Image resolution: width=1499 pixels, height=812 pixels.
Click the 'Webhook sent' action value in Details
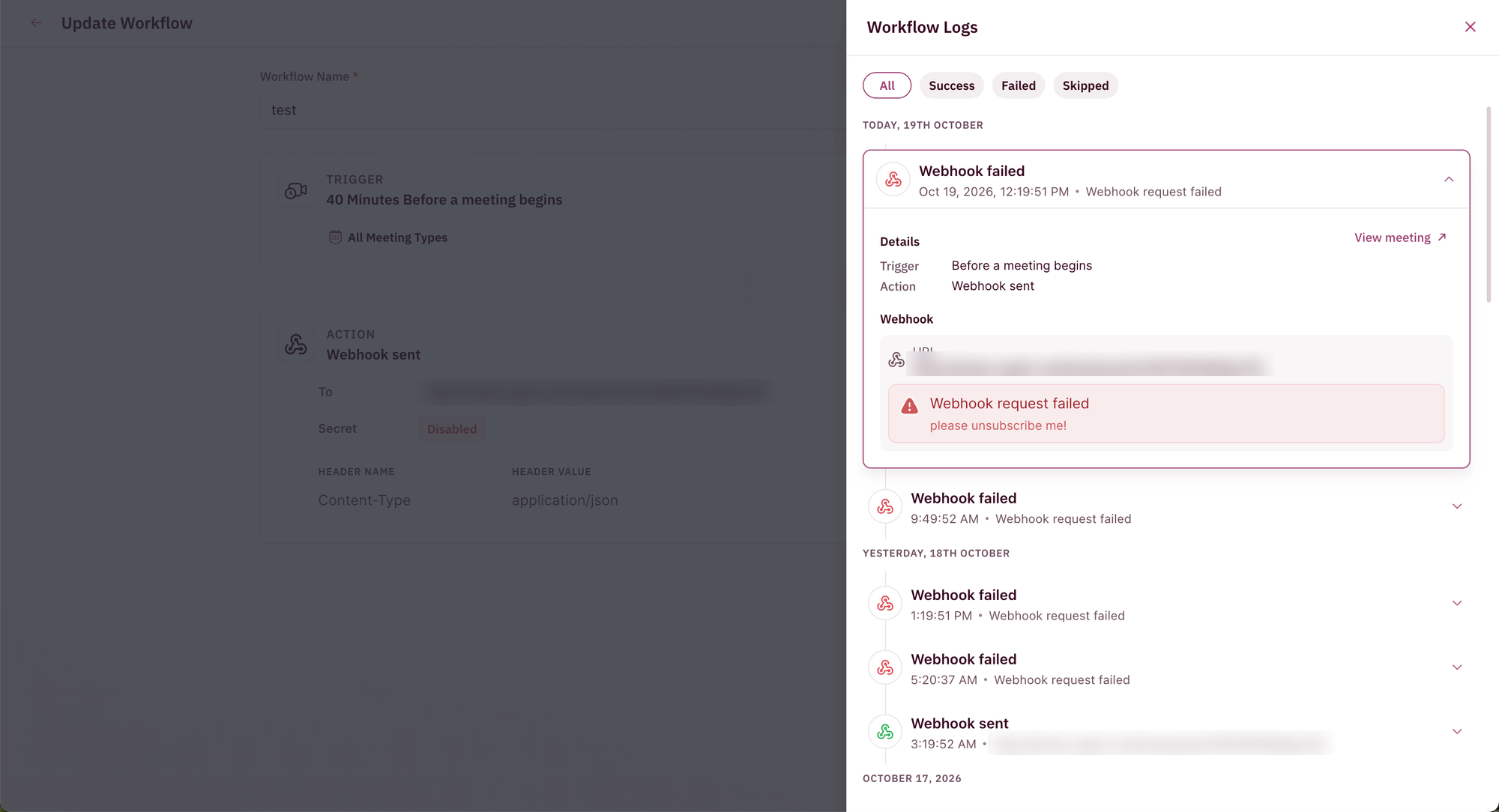992,286
